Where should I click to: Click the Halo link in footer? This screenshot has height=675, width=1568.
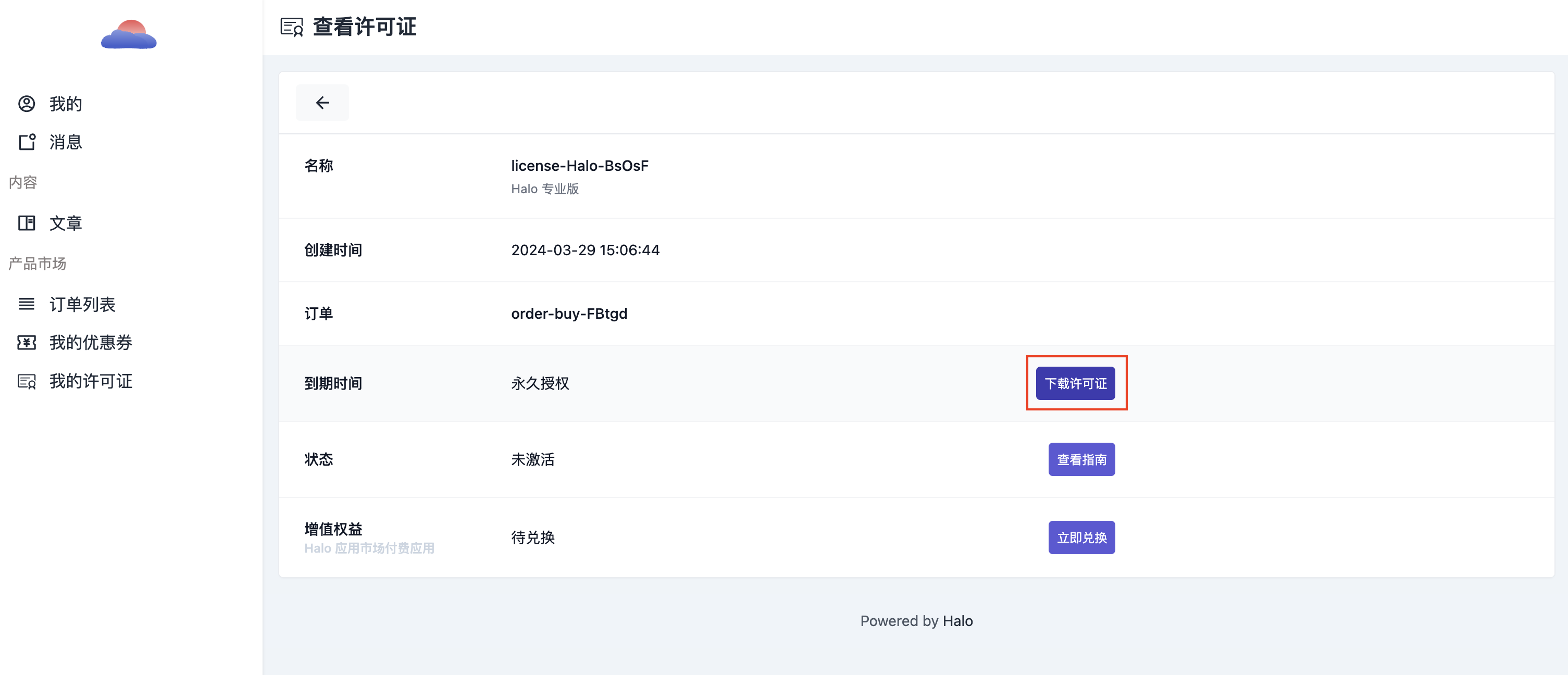(957, 621)
